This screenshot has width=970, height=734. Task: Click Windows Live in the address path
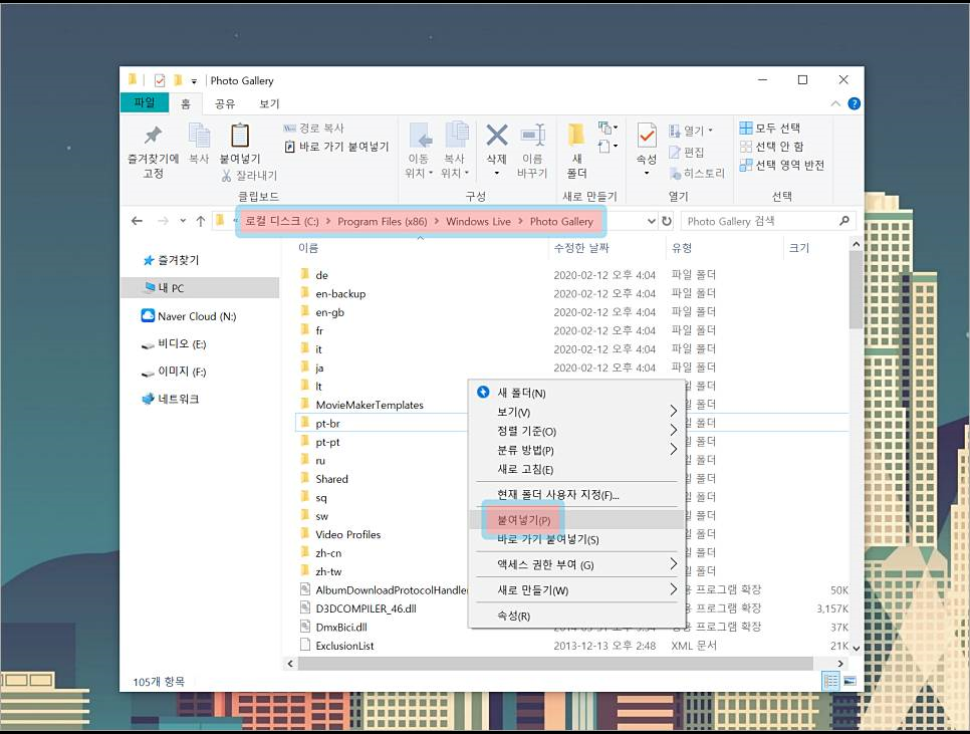478,221
